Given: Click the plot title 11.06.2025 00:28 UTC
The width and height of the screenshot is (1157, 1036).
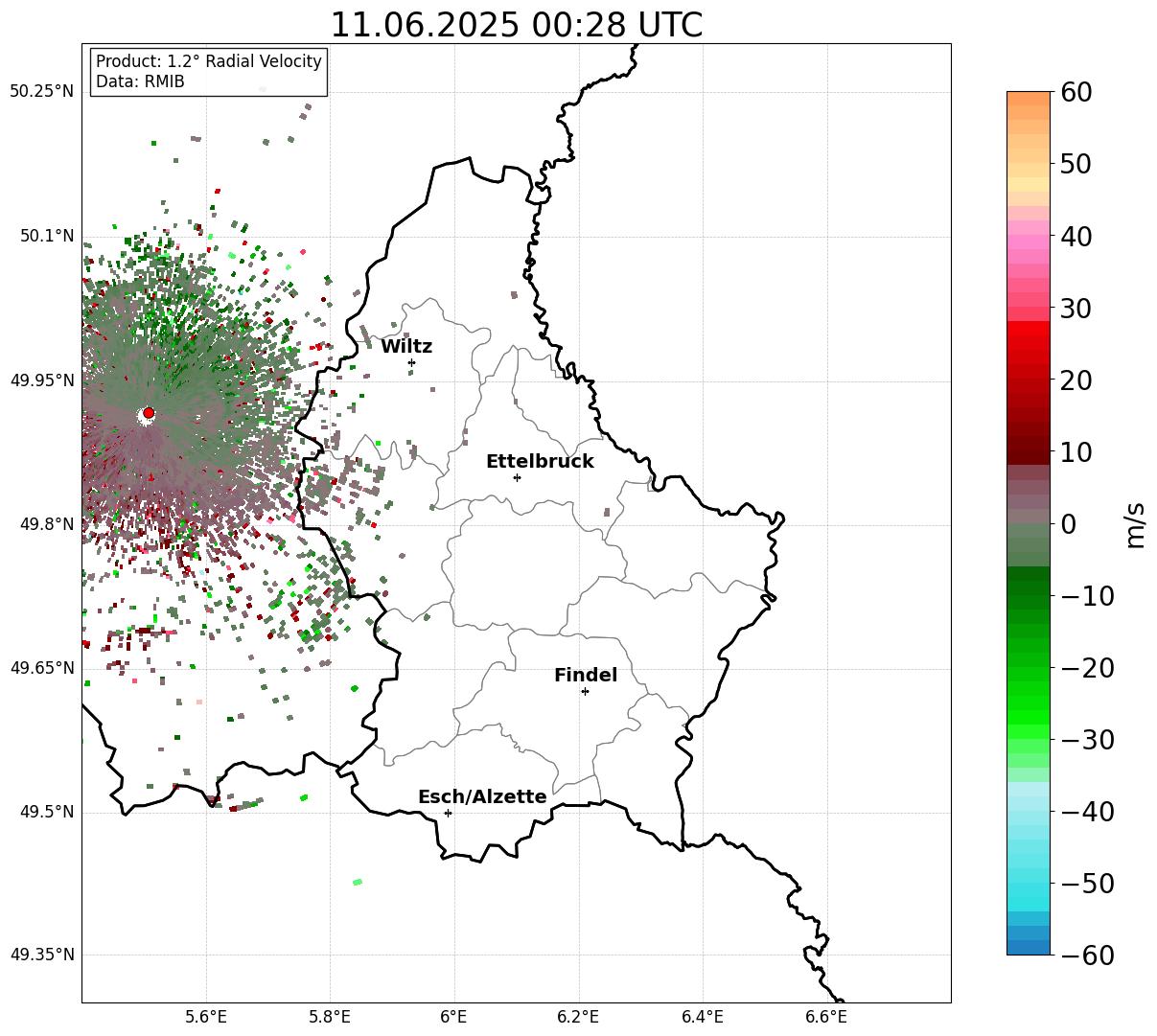Looking at the screenshot, I should pyautogui.click(x=516, y=25).
